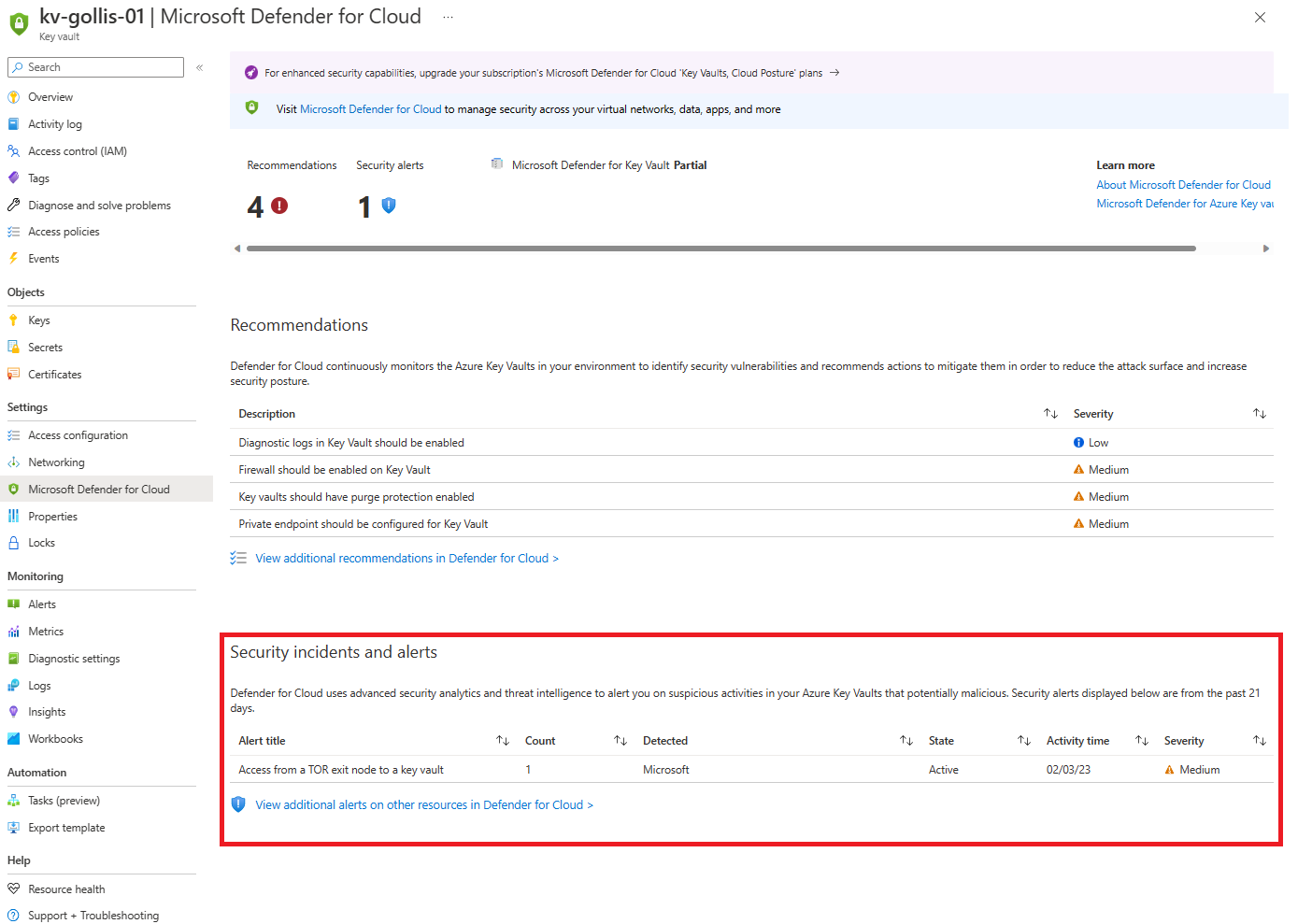Click the horizontal scrollbar under summary

[x=720, y=249]
